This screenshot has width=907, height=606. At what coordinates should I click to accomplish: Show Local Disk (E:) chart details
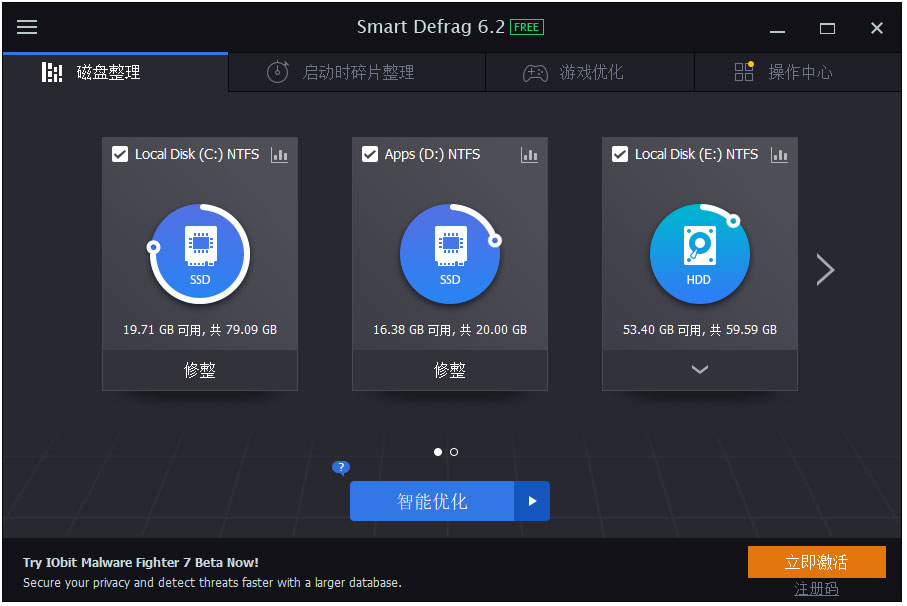coord(780,155)
